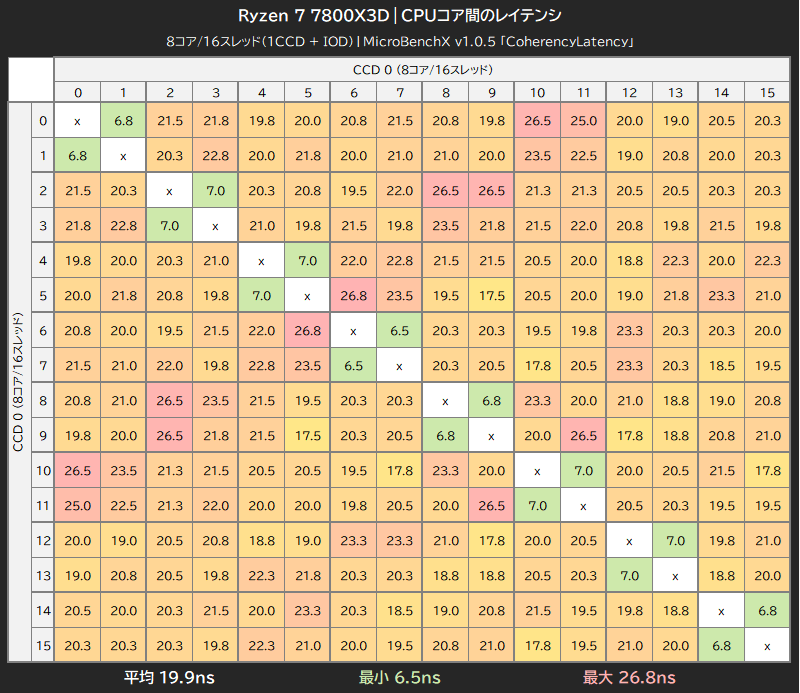Select column header 10
800x693 pixels.
pos(537,92)
